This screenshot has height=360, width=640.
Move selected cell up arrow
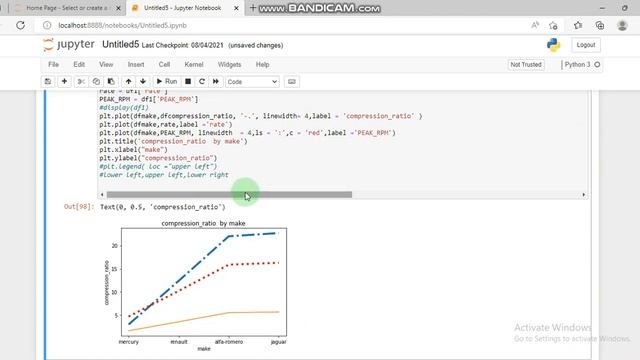click(x=129, y=82)
